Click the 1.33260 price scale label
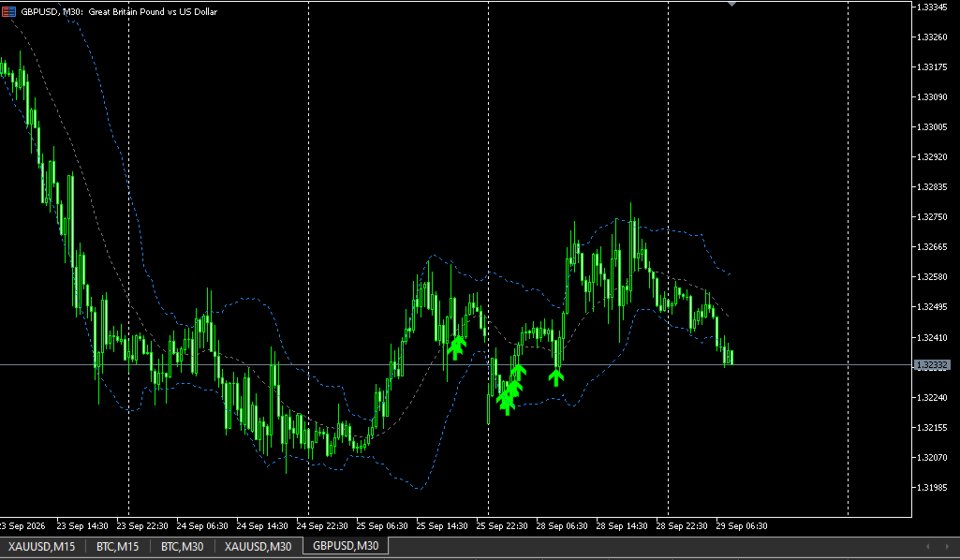This screenshot has height=560, width=960. [931, 37]
